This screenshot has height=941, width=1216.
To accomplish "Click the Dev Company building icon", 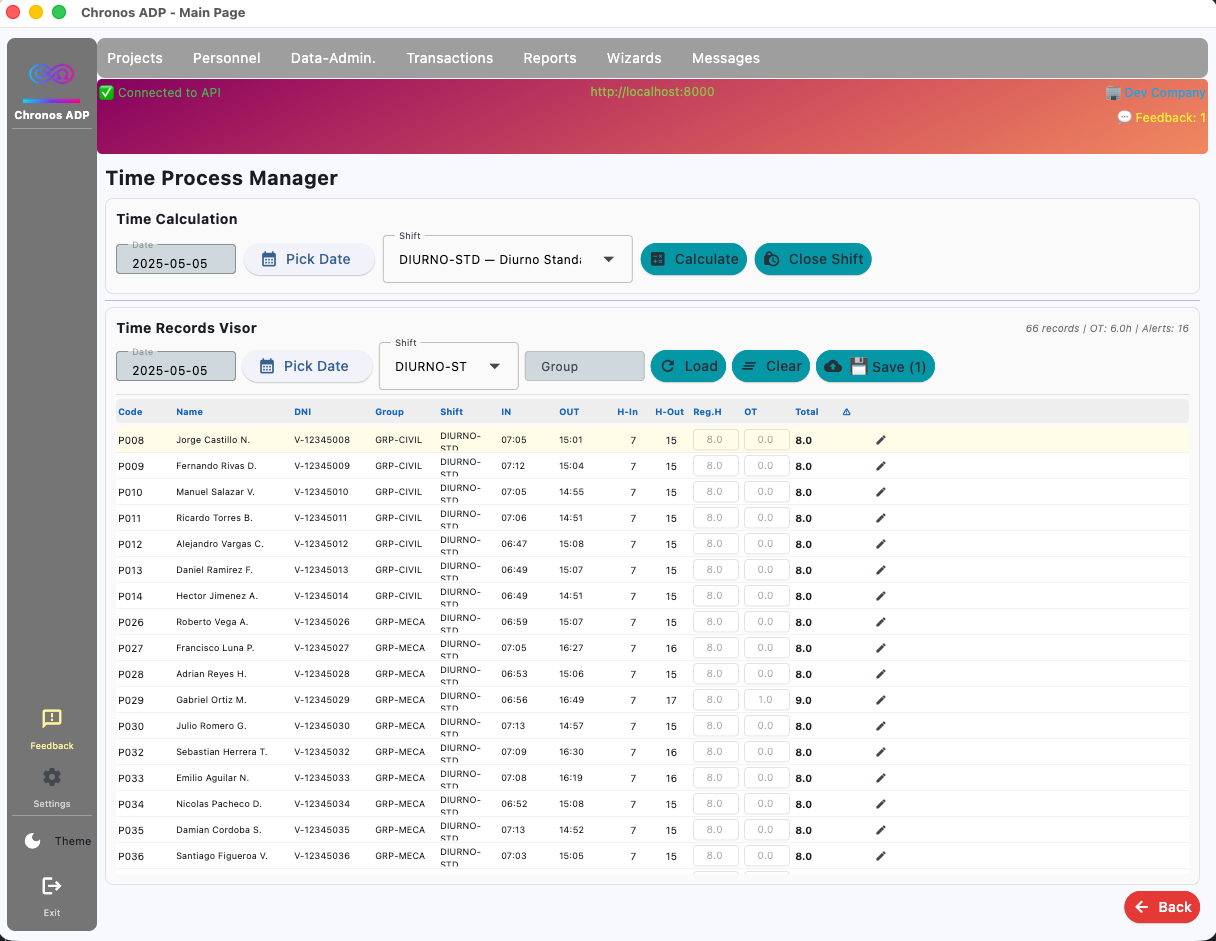I will [x=1113, y=92].
